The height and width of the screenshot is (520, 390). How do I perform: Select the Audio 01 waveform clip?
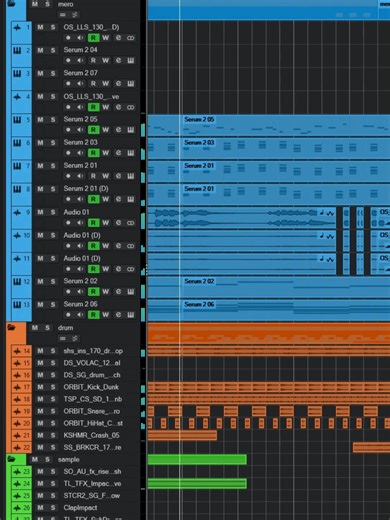pos(242,218)
